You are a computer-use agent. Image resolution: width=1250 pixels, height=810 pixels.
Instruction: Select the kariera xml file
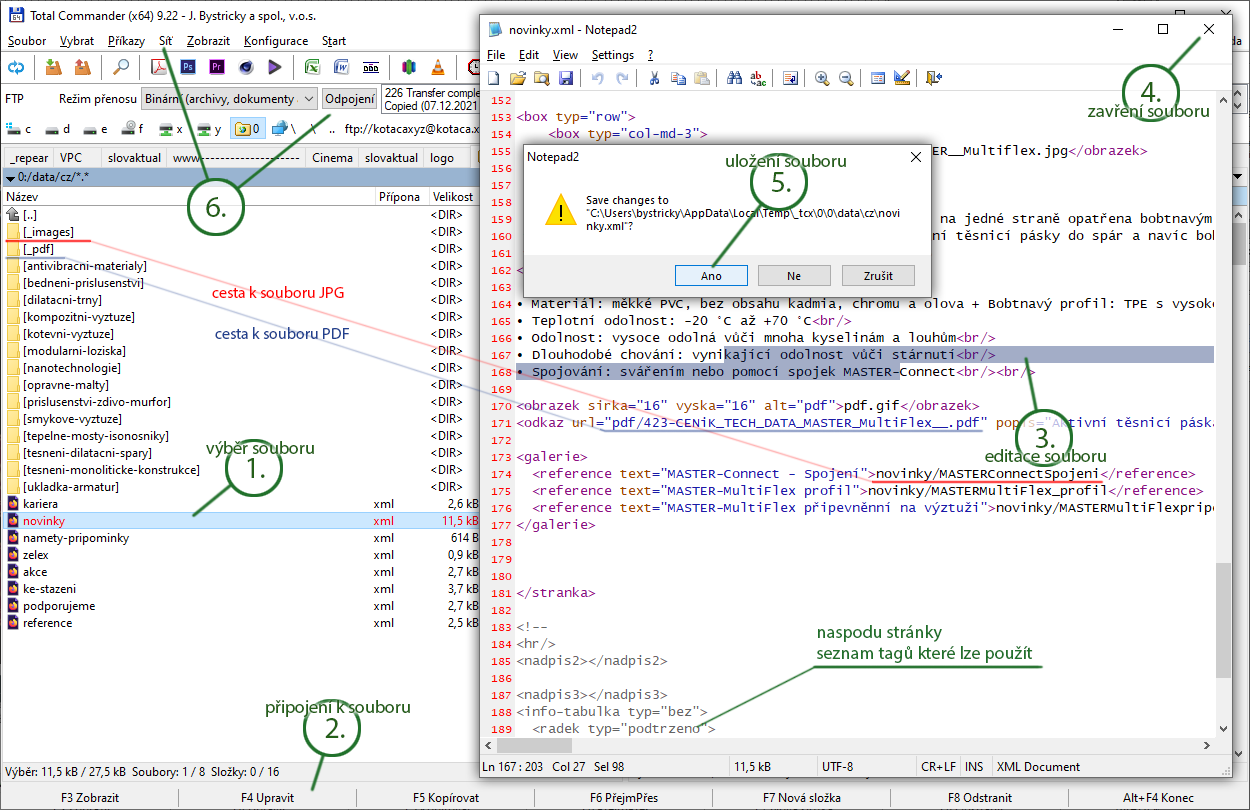point(40,504)
